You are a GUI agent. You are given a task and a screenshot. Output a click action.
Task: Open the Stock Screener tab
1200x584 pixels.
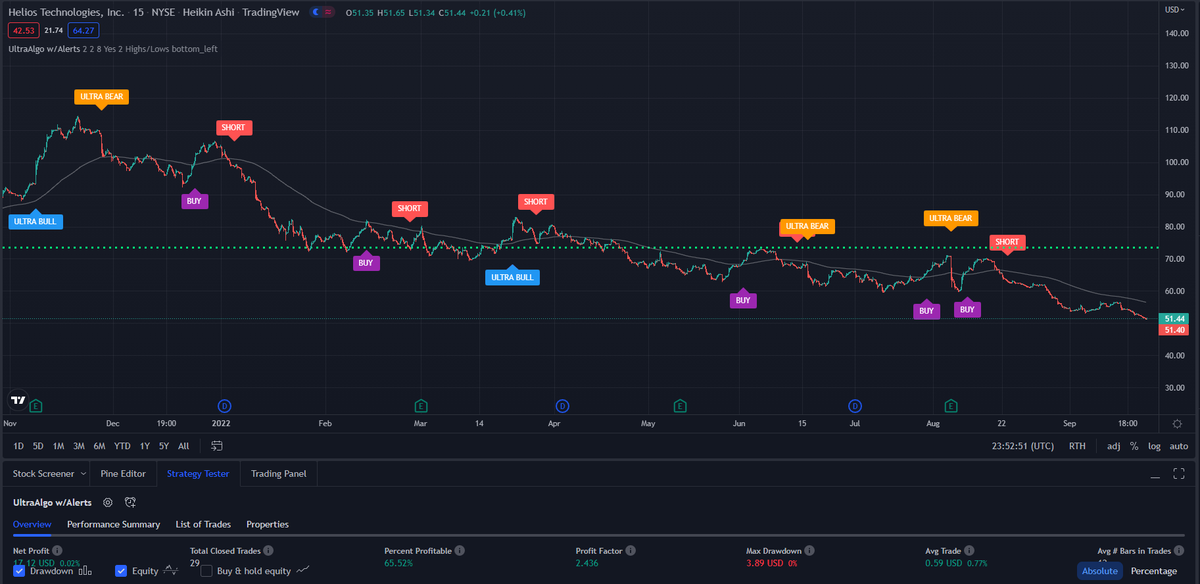[x=43, y=474]
